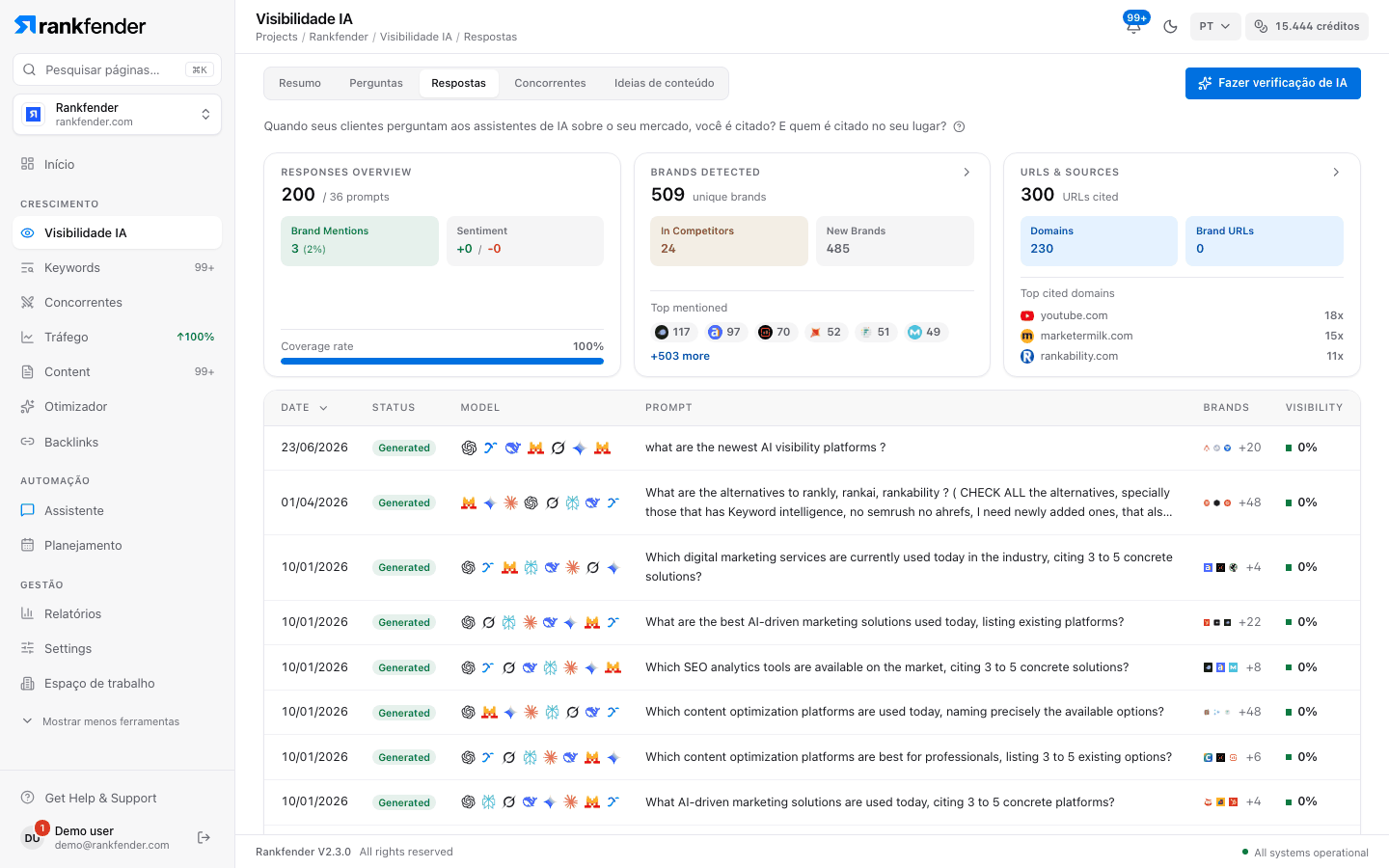
Task: Click Fazer verificação de IA button
Action: 1273,83
